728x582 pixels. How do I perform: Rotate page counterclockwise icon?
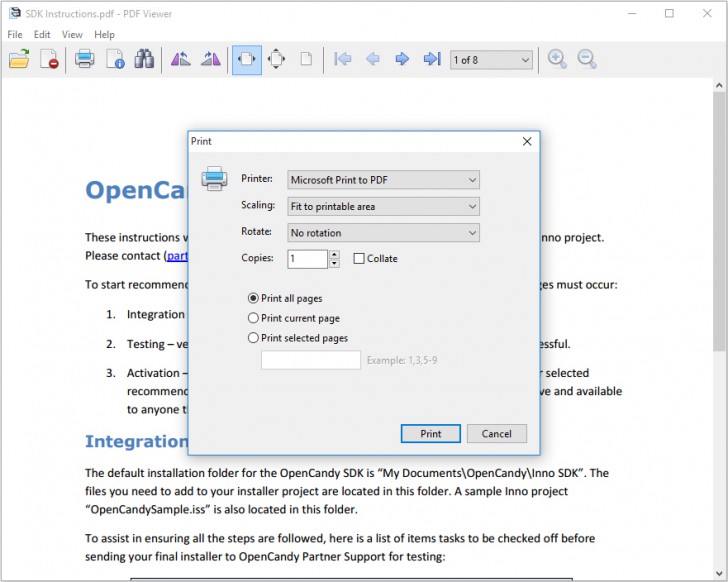pyautogui.click(x=181, y=59)
